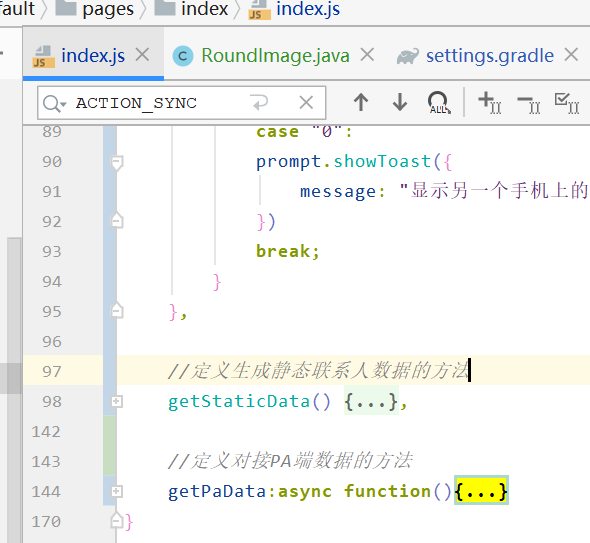The image size is (590, 543).
Task: Add selection for next occurrence icon
Action: (x=490, y=102)
